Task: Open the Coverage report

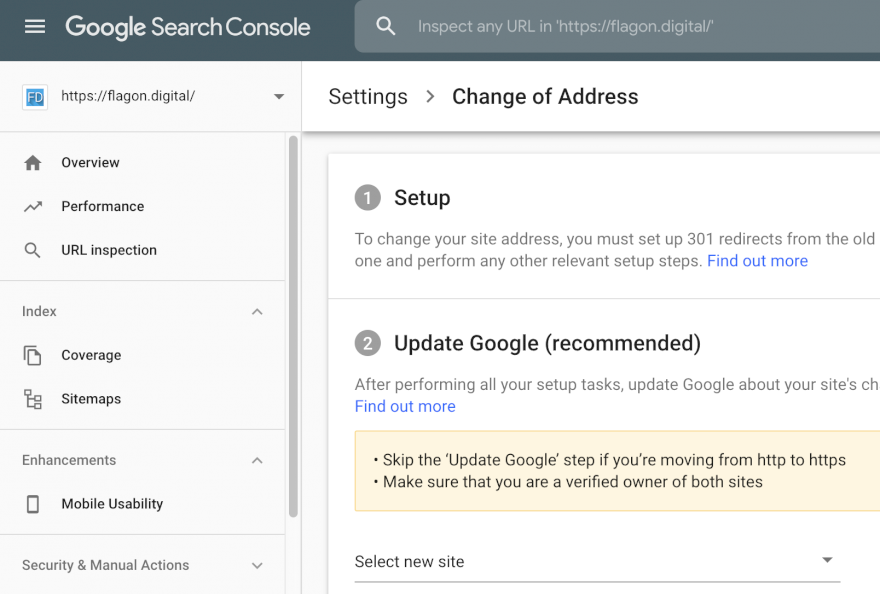Action: coord(91,355)
